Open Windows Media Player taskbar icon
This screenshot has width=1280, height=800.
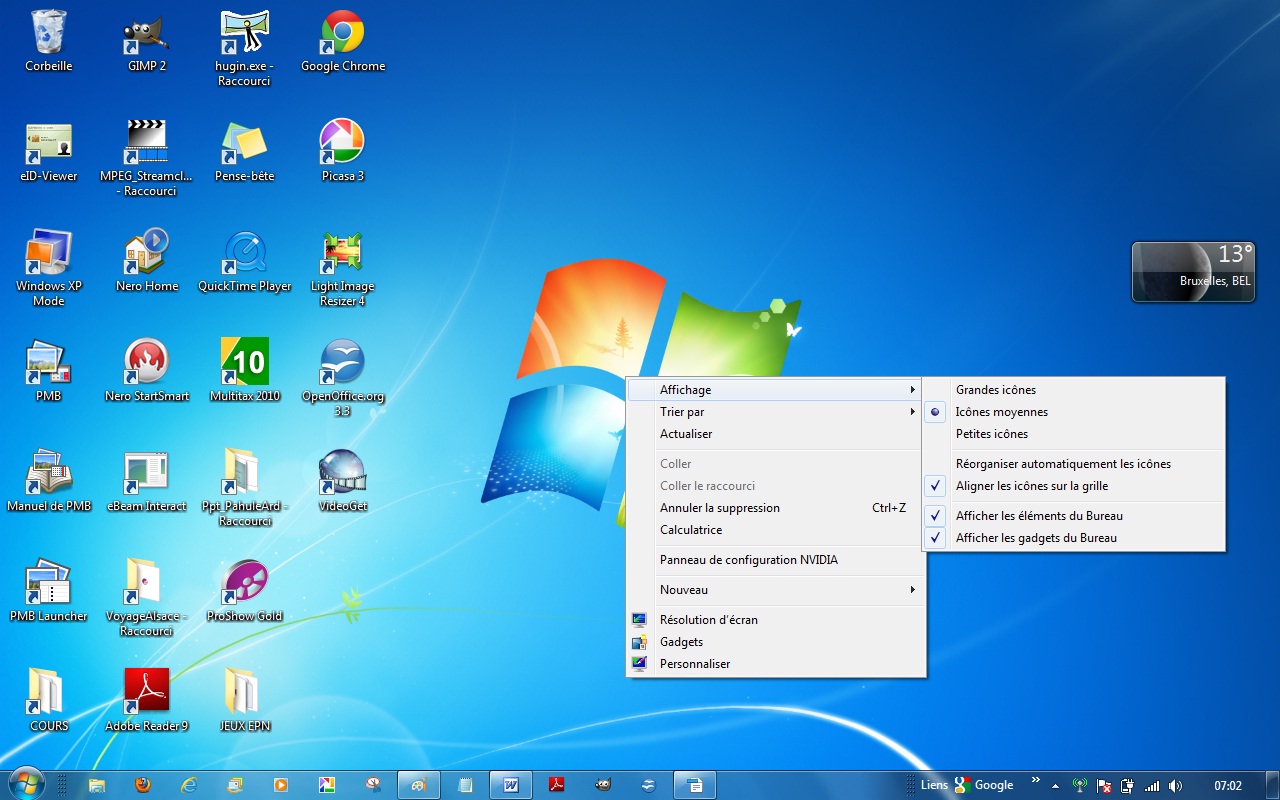280,785
